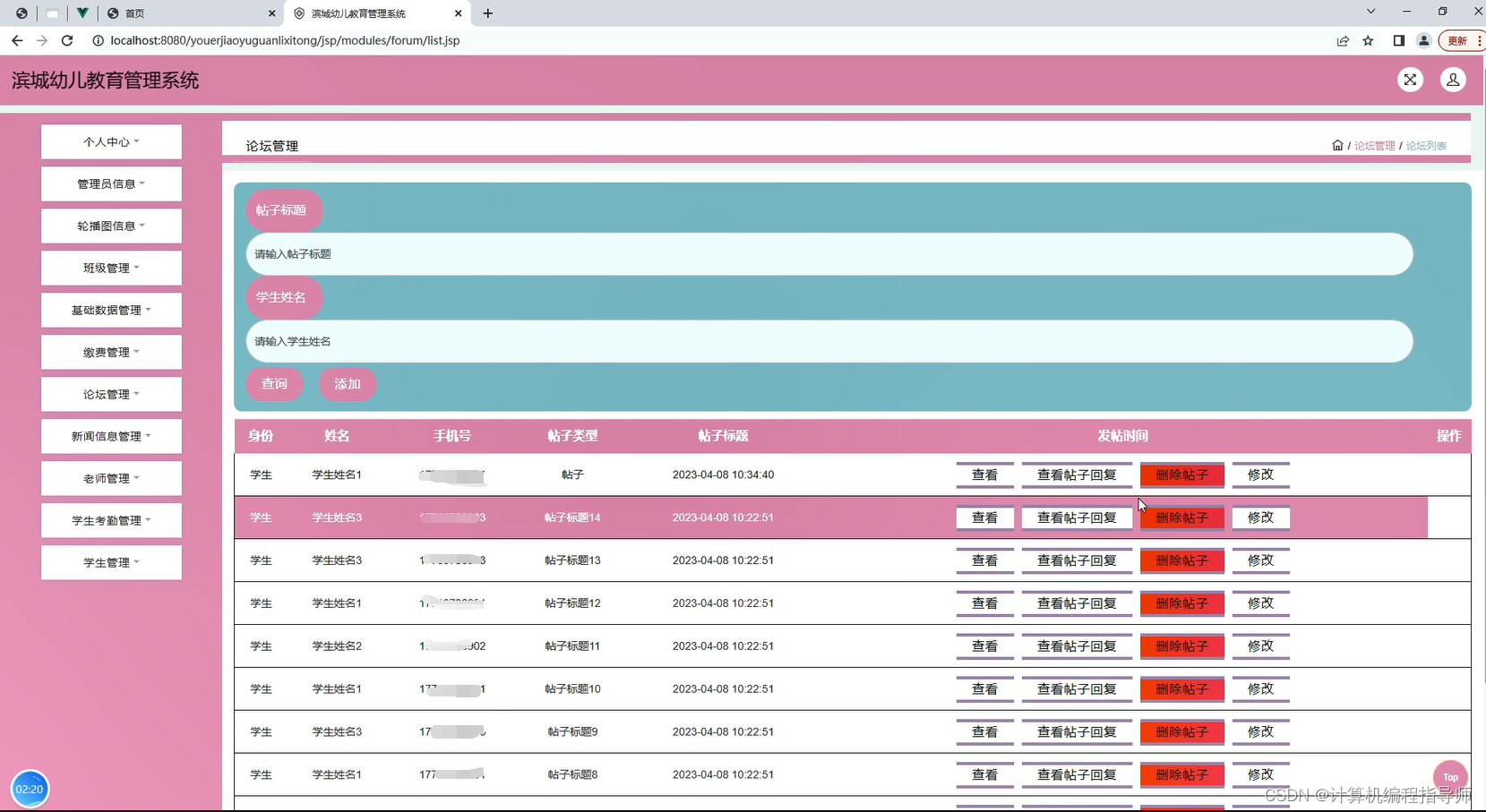Click 修改 for 帖子标题13
Screen dimensions: 1486x812
coord(1260,560)
